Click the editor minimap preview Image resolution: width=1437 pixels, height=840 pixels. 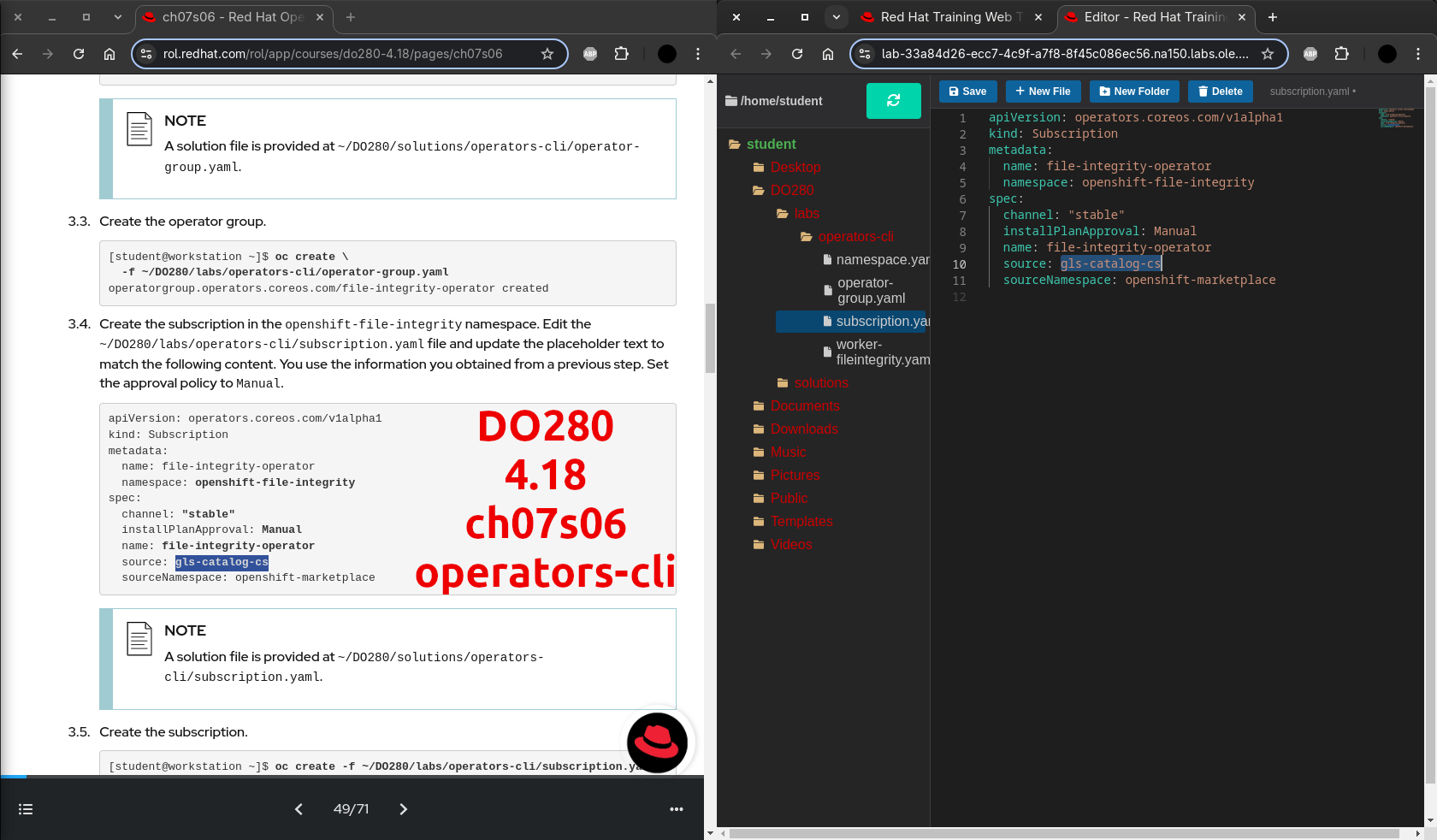(1396, 118)
